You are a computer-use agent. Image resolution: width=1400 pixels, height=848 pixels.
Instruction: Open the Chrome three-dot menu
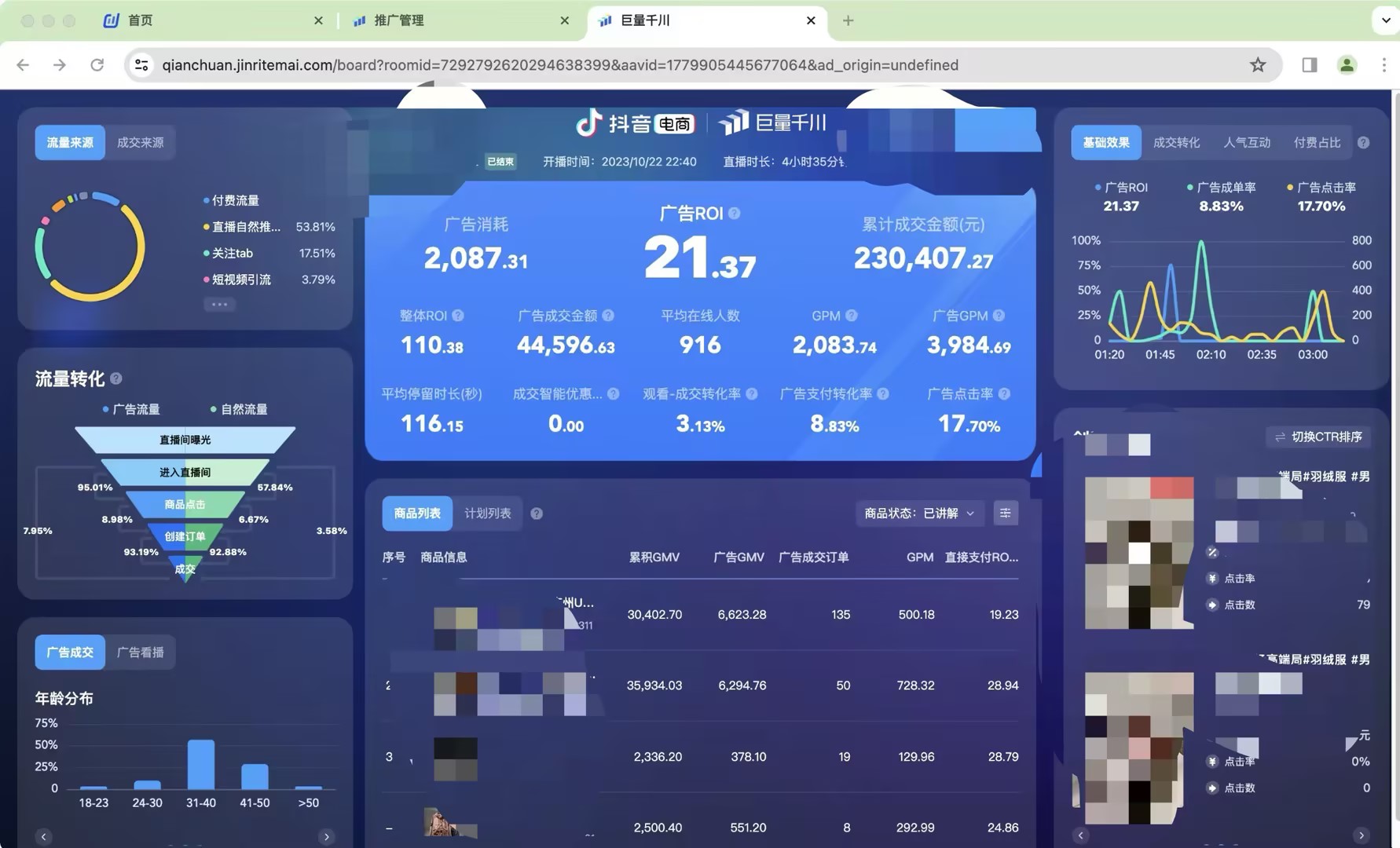(x=1384, y=65)
